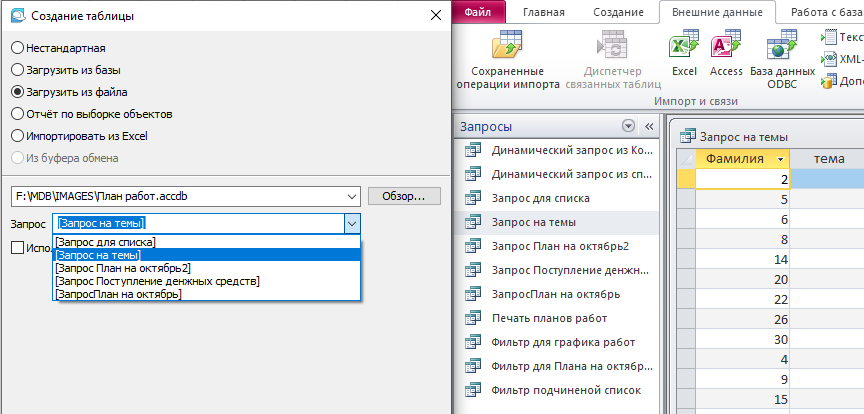Viewport: 864px width, 414px height.
Task: Click the Access import icon
Action: coord(726,46)
